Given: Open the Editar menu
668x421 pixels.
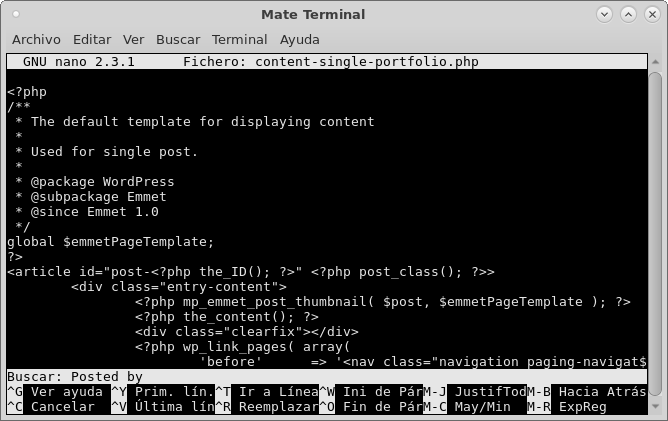Looking at the screenshot, I should click(92, 40).
